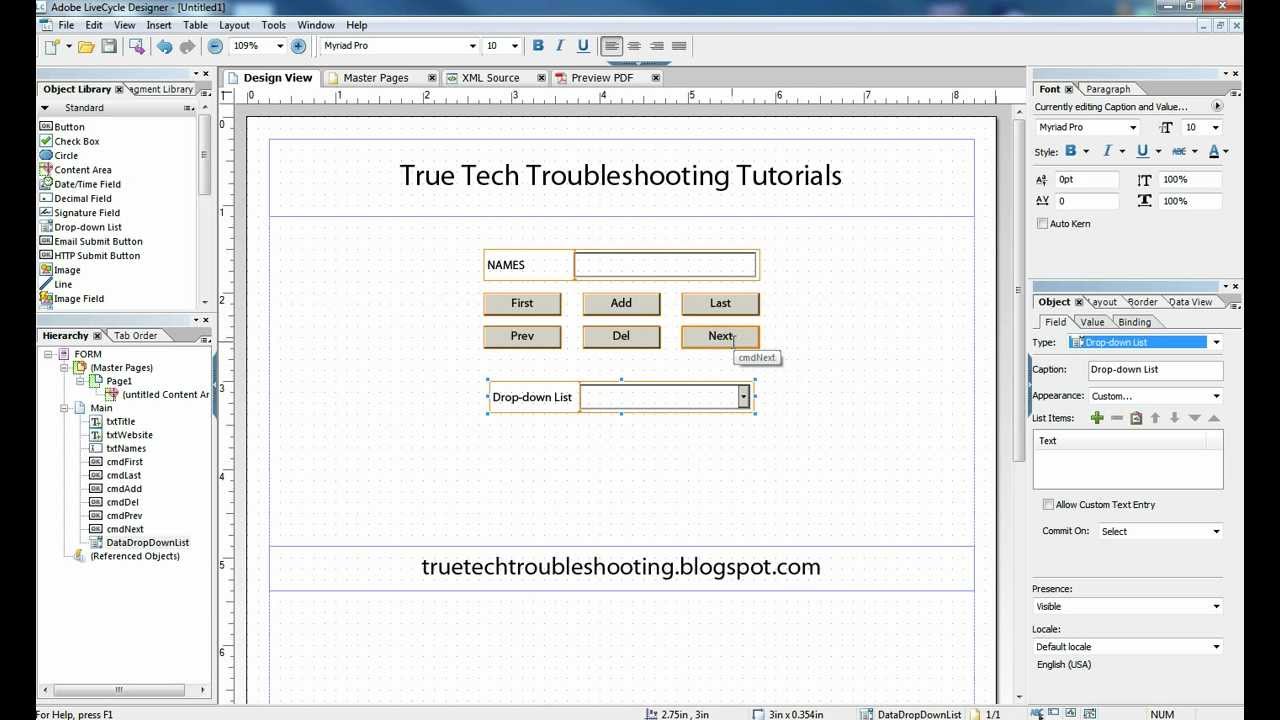Tick Allow Custom Text Entry checkbox
Image resolution: width=1280 pixels, height=720 pixels.
tap(1048, 505)
